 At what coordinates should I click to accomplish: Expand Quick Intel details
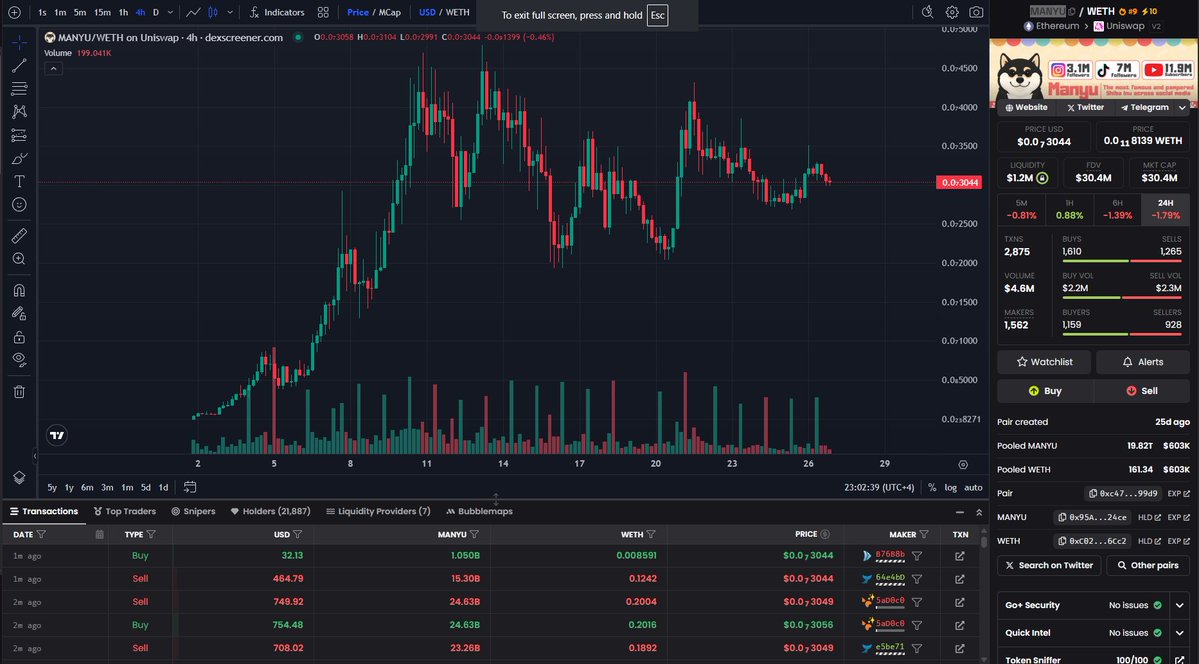[1180, 633]
